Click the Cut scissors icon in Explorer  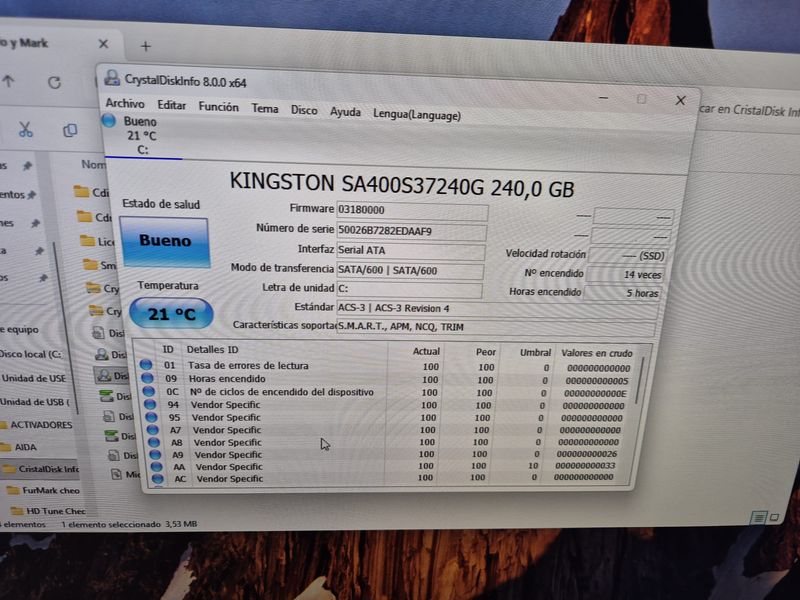tap(26, 130)
